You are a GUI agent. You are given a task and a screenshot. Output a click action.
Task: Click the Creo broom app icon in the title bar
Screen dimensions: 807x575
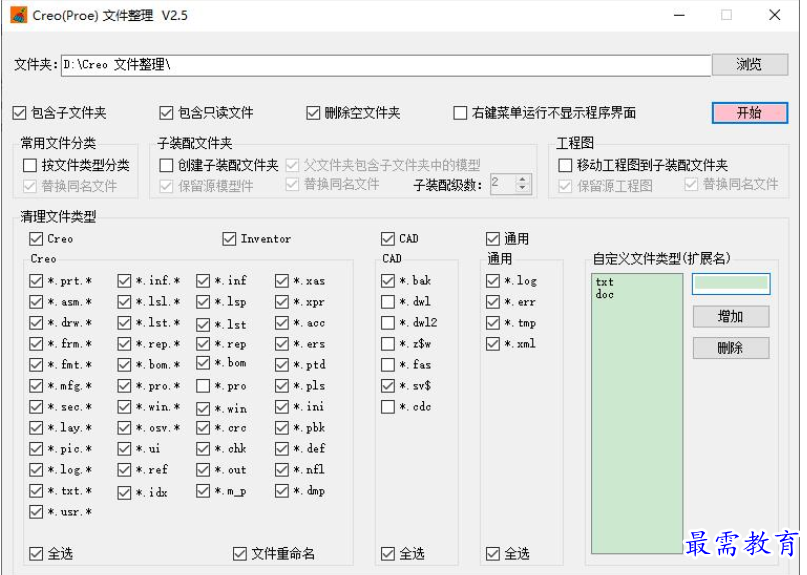(x=19, y=15)
